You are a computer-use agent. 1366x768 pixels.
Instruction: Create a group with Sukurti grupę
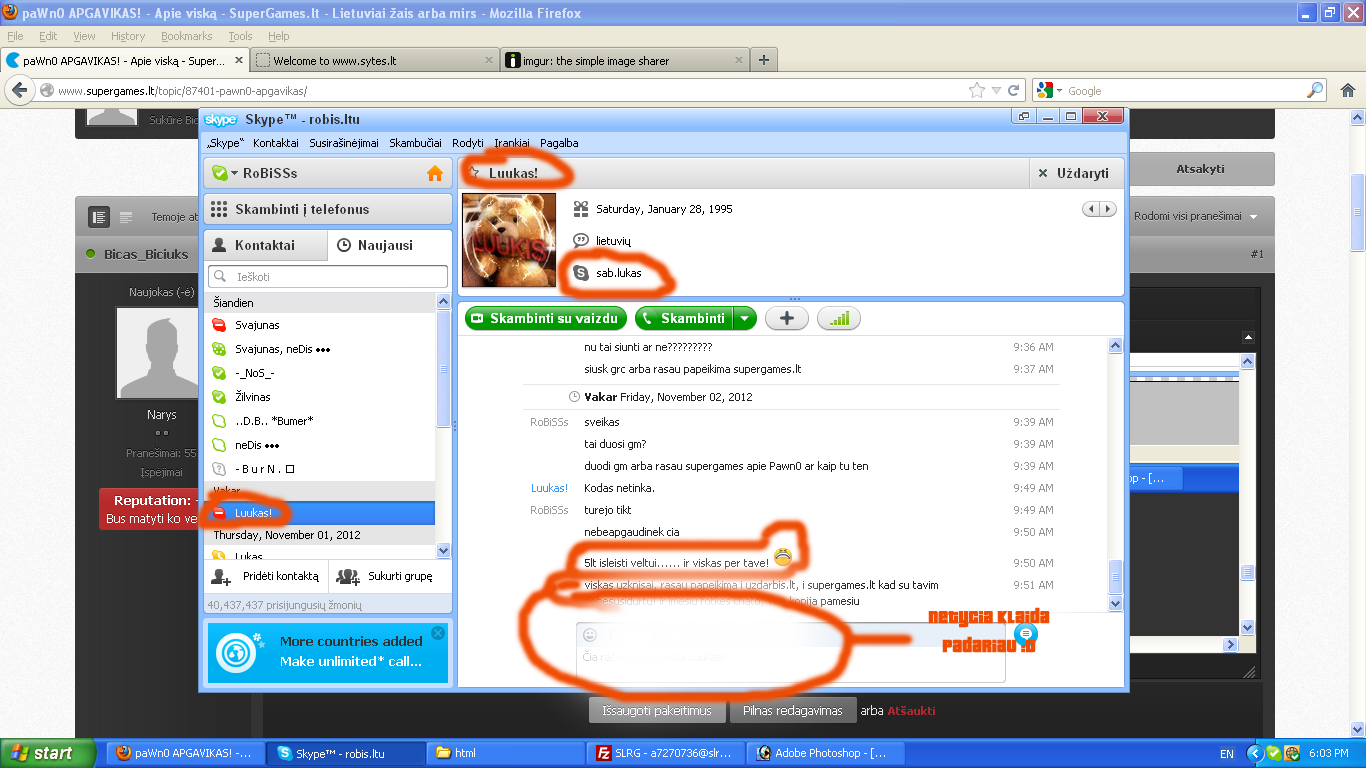(x=384, y=577)
